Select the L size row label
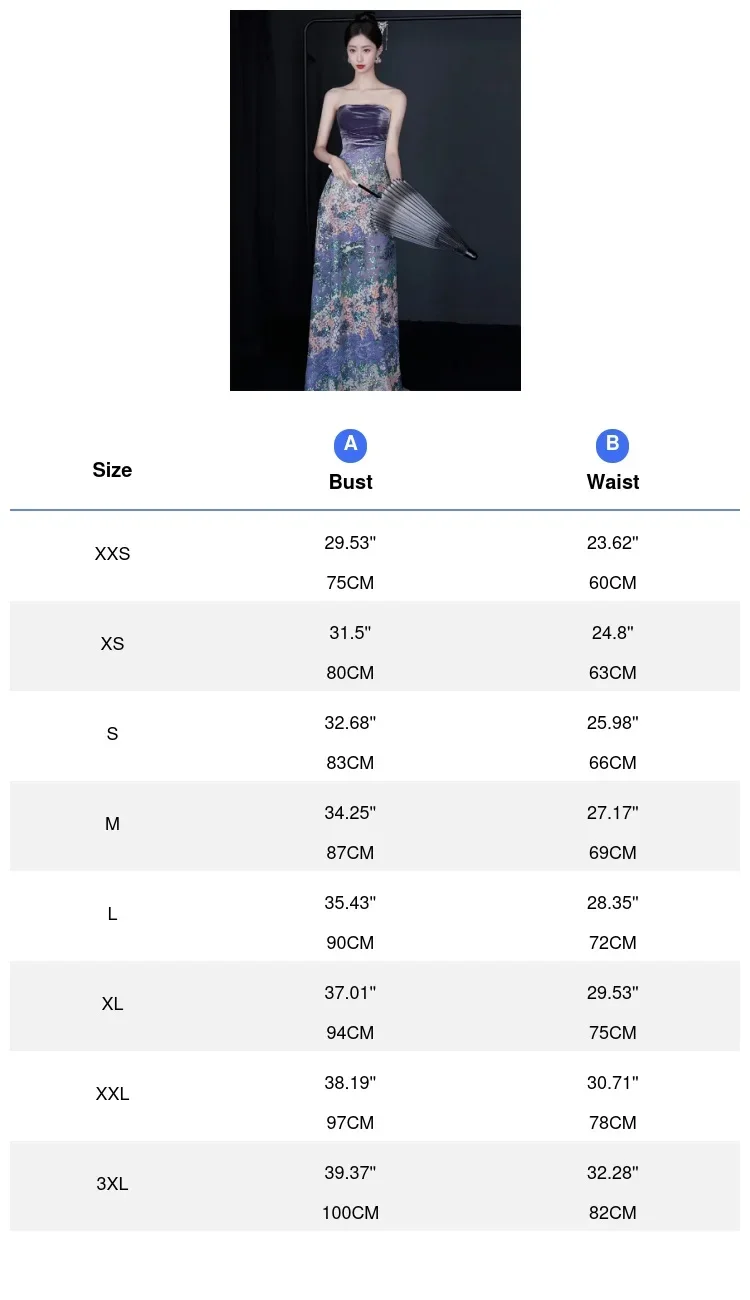The image size is (750, 1300). pos(112,914)
